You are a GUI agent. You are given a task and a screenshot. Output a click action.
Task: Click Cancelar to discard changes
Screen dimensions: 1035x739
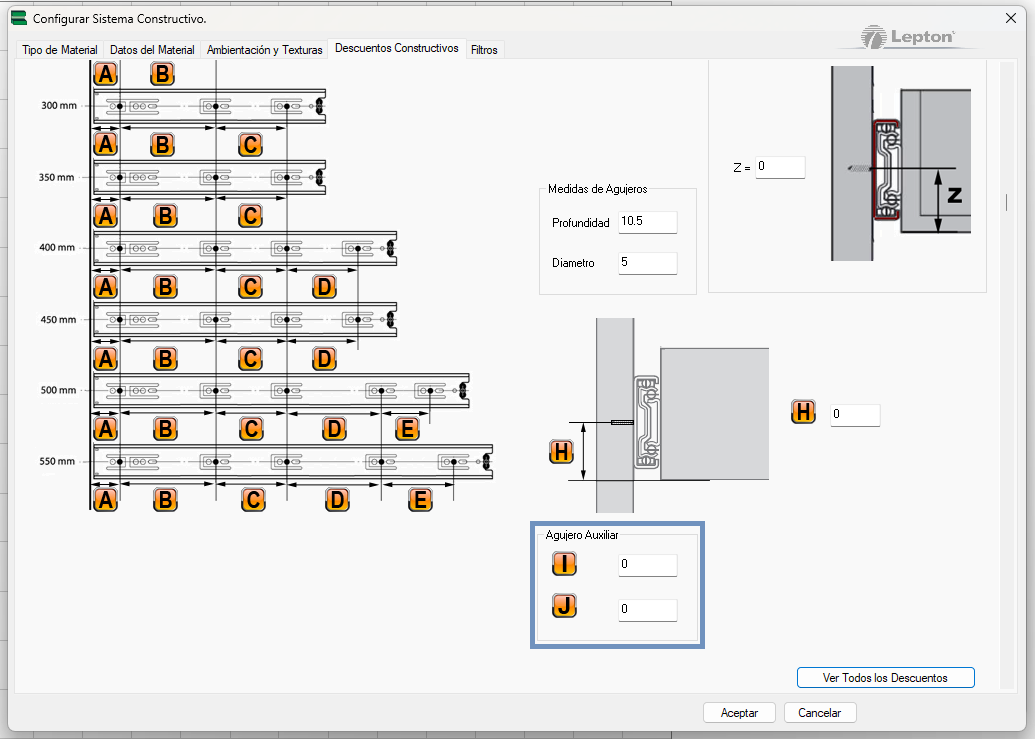click(820, 713)
